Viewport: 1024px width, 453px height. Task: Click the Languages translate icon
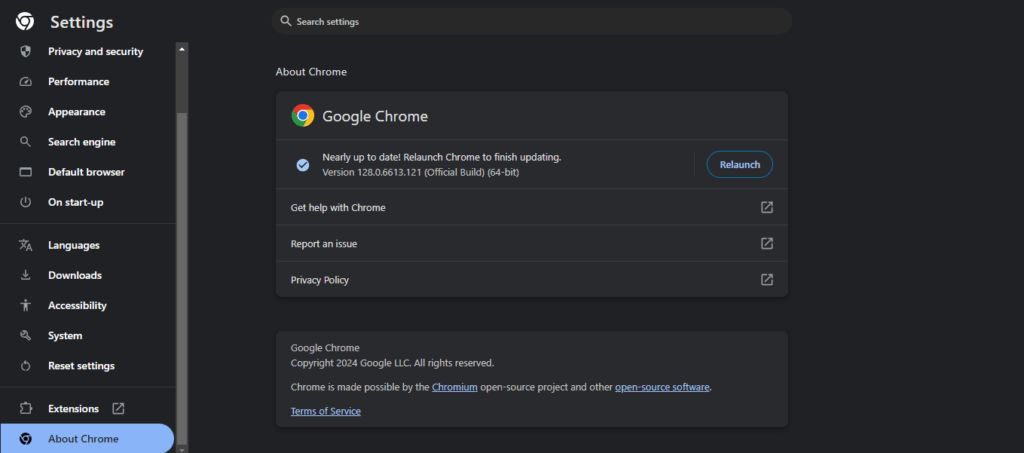tap(25, 245)
